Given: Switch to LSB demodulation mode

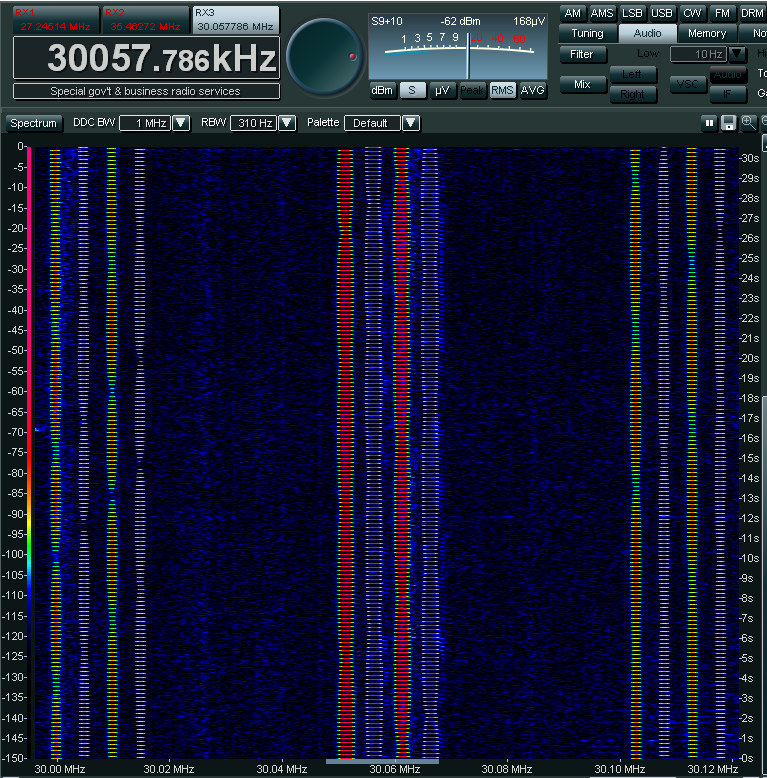Looking at the screenshot, I should tap(632, 13).
